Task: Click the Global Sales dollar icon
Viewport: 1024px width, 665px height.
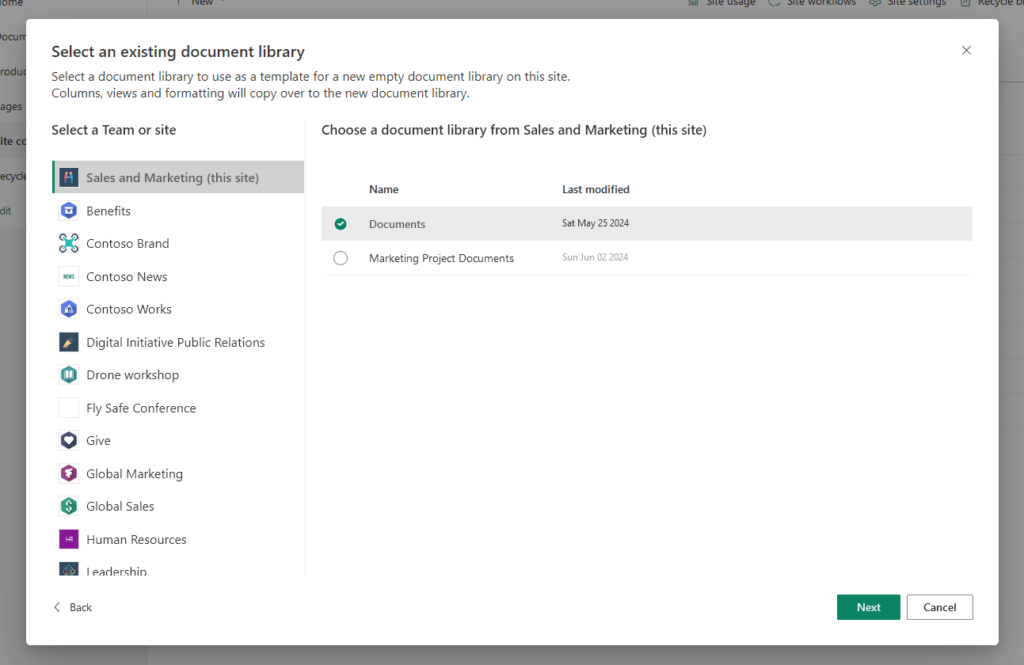Action: [69, 506]
